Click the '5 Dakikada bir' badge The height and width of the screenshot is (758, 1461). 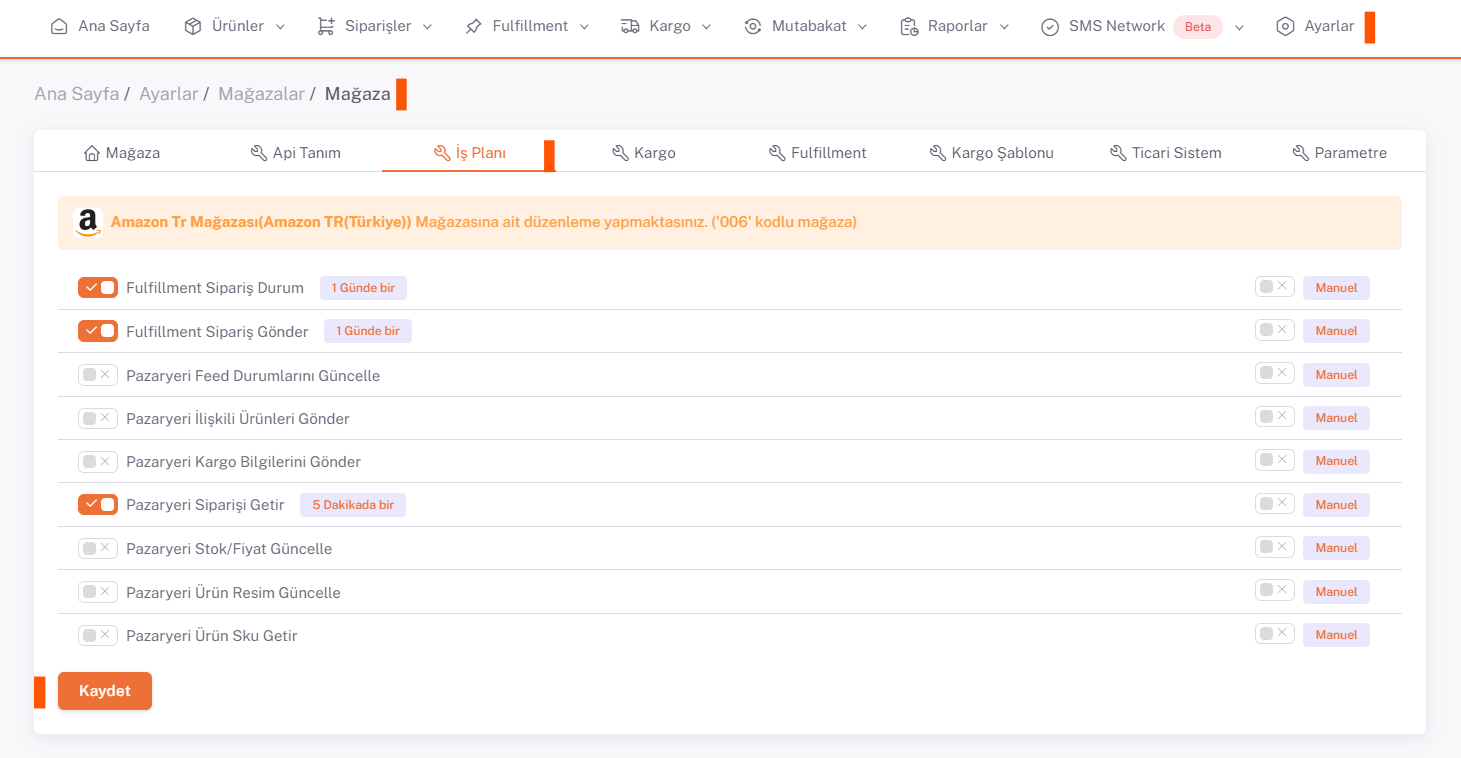pyautogui.click(x=353, y=505)
